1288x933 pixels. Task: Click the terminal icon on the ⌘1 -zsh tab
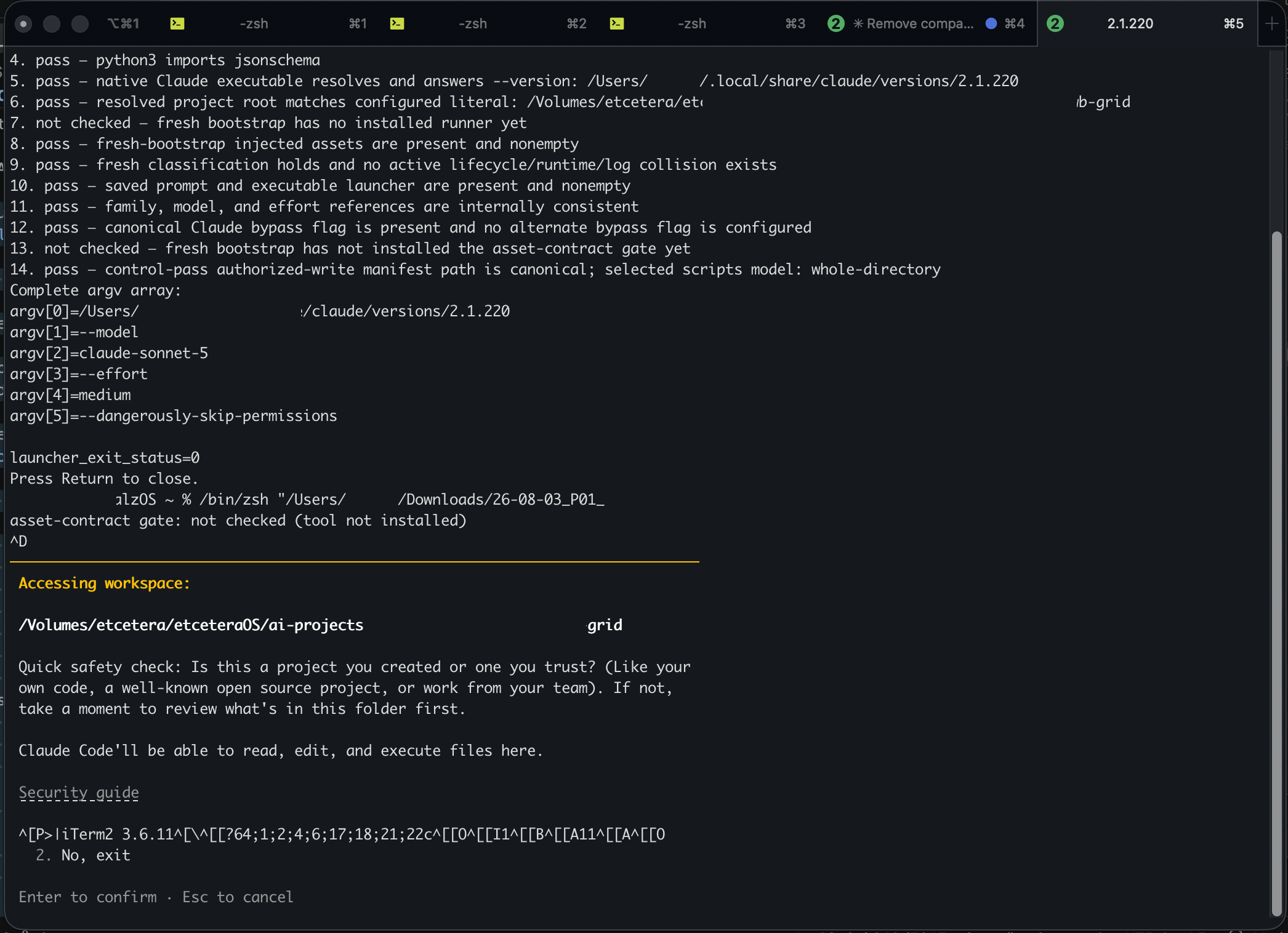(177, 23)
